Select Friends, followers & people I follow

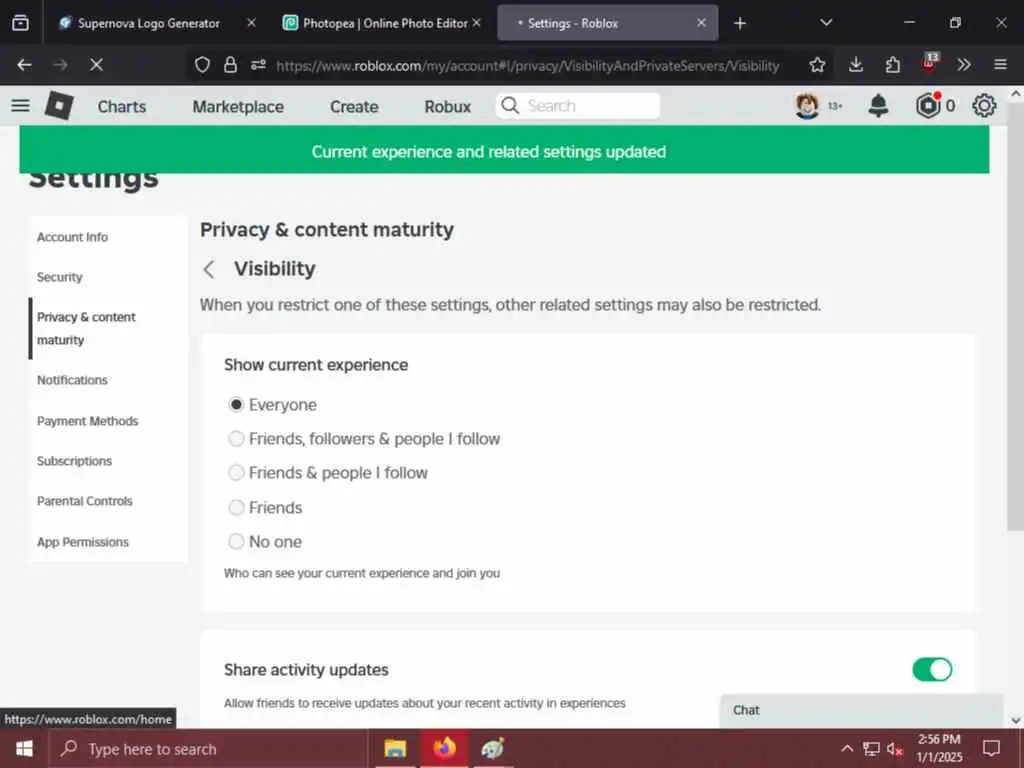[236, 439]
